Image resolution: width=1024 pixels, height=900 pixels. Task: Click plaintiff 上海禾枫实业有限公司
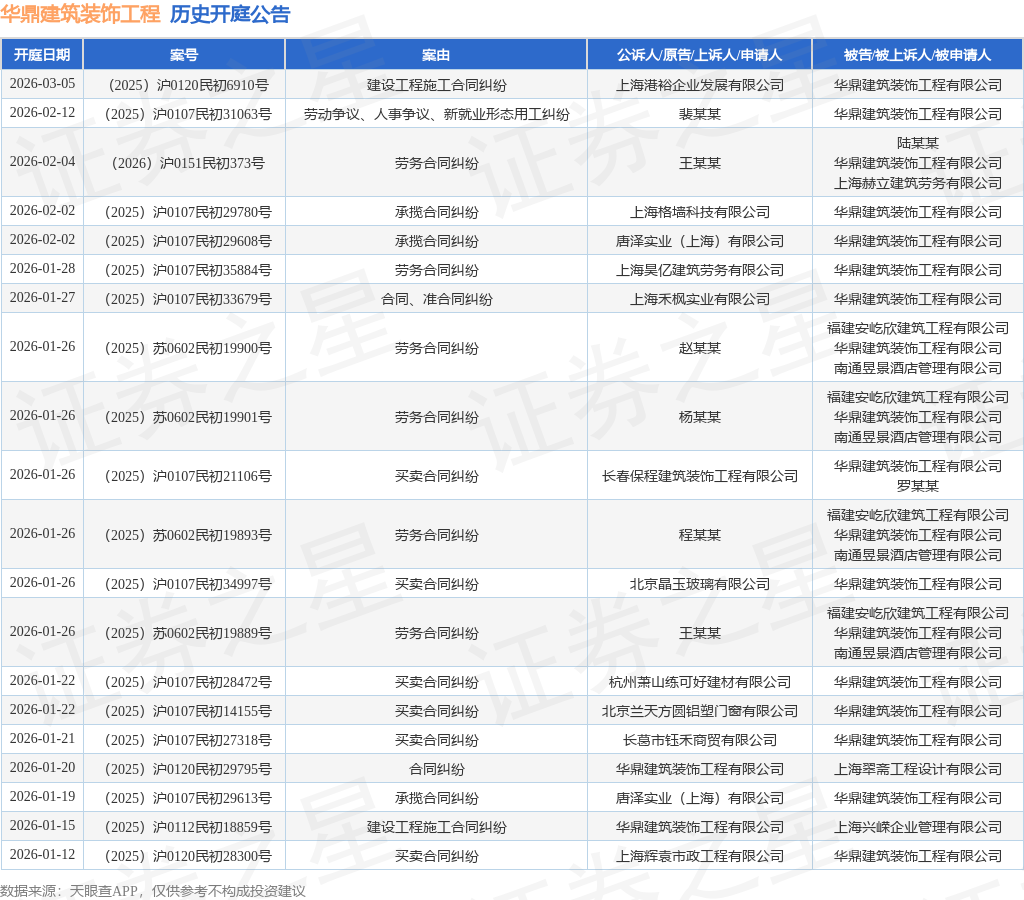click(x=699, y=298)
